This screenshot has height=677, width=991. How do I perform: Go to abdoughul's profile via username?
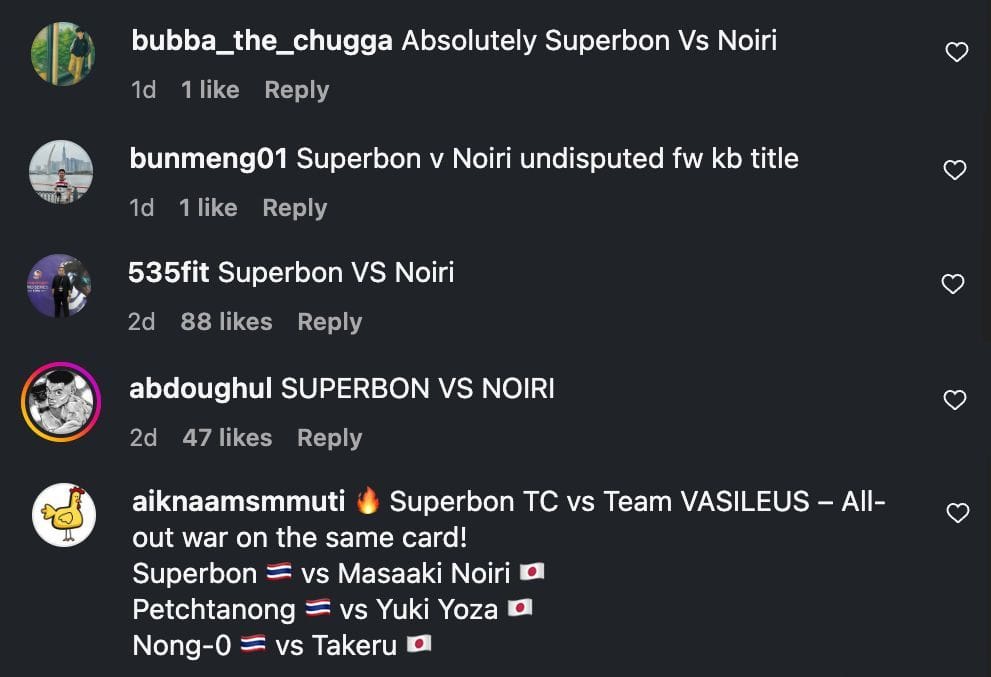point(201,388)
